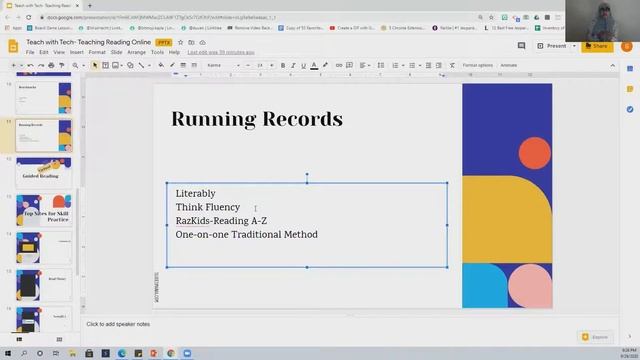Screen dimensions: 640x360
Task: Open the font family dropdown
Action: pyautogui.click(x=223, y=65)
